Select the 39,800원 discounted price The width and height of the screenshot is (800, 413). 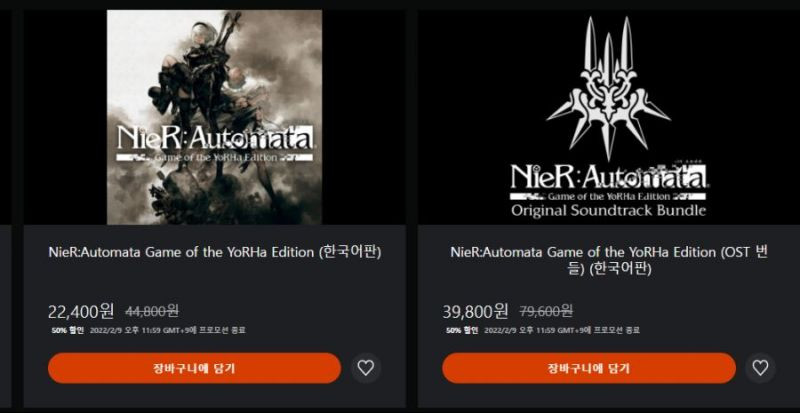476,310
